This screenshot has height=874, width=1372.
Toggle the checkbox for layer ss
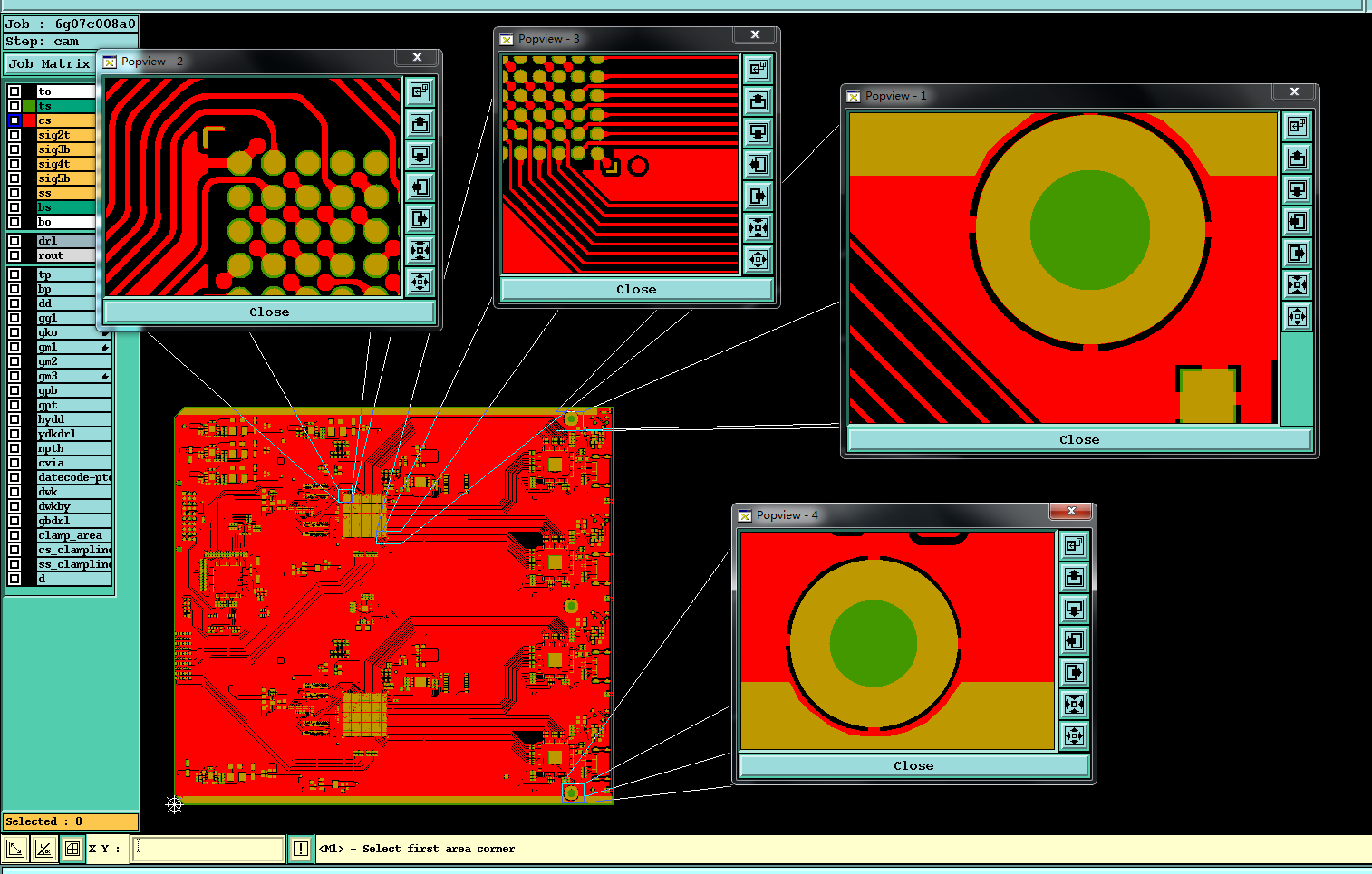click(x=14, y=193)
